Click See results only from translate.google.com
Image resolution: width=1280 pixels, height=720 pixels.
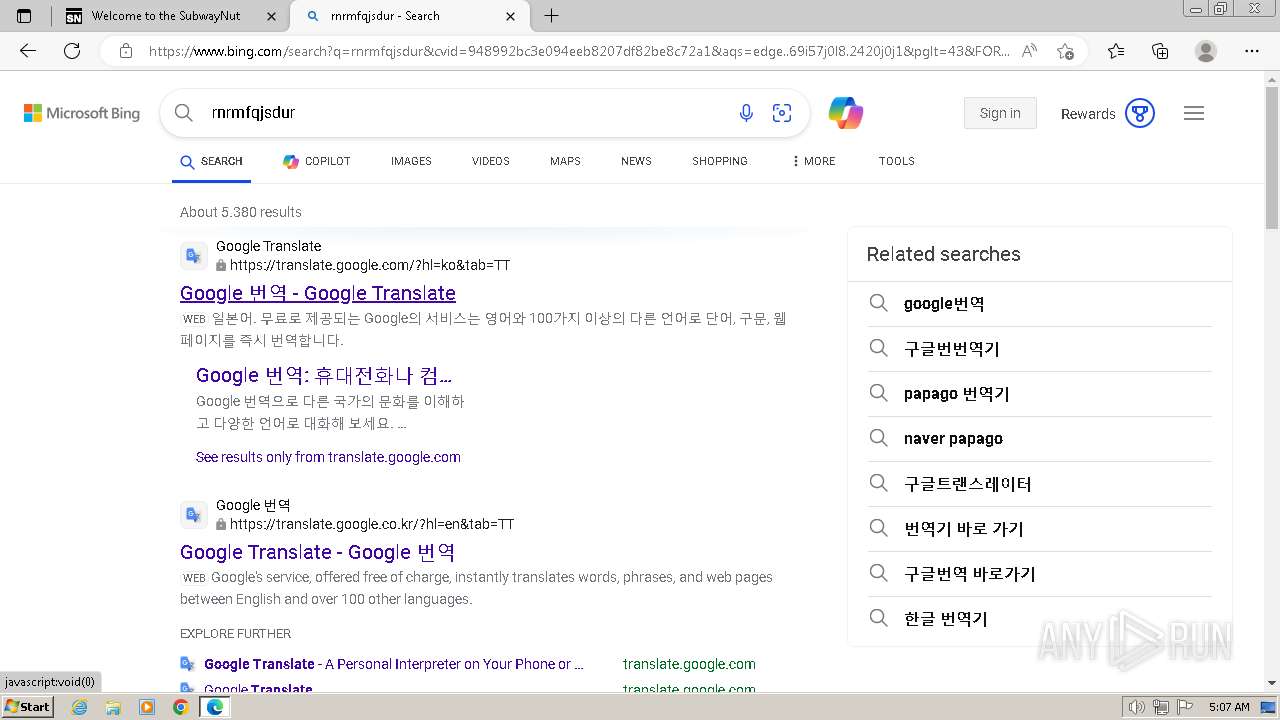tap(328, 457)
